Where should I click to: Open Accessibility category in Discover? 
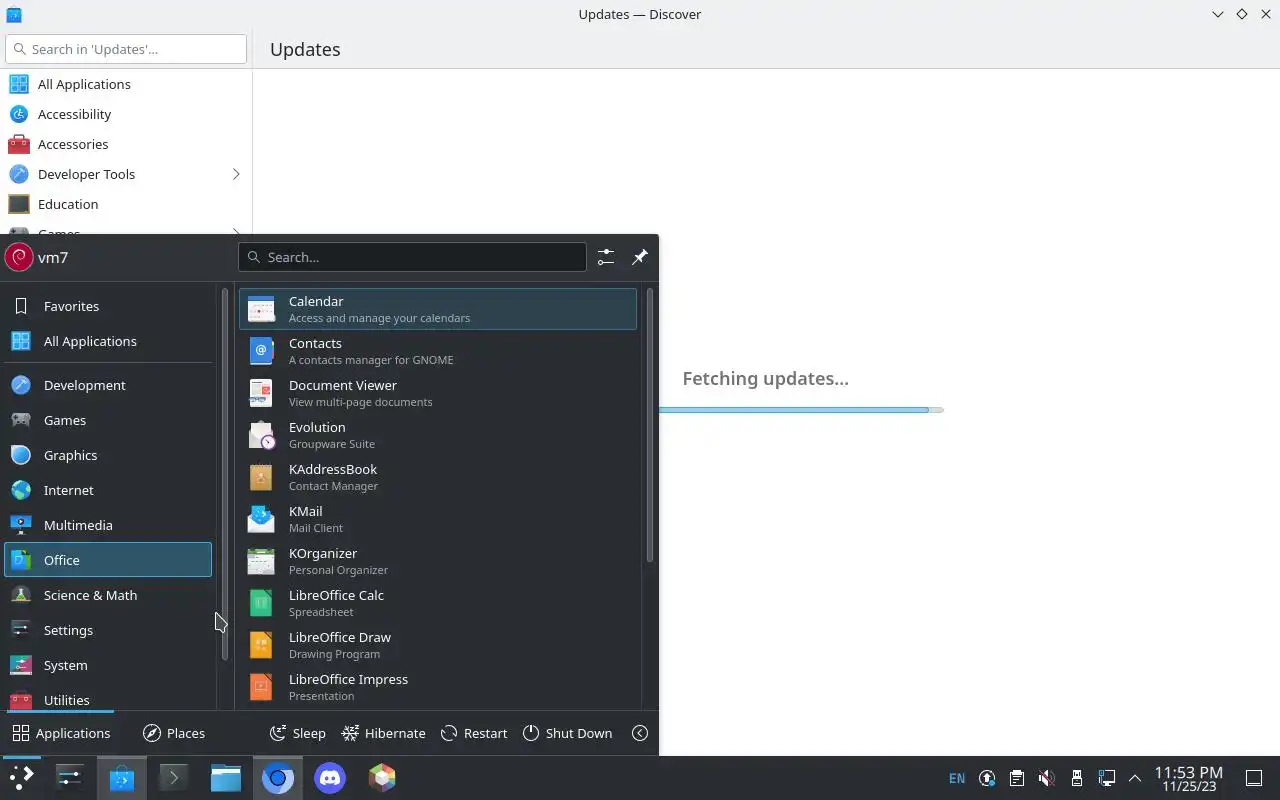(x=126, y=114)
